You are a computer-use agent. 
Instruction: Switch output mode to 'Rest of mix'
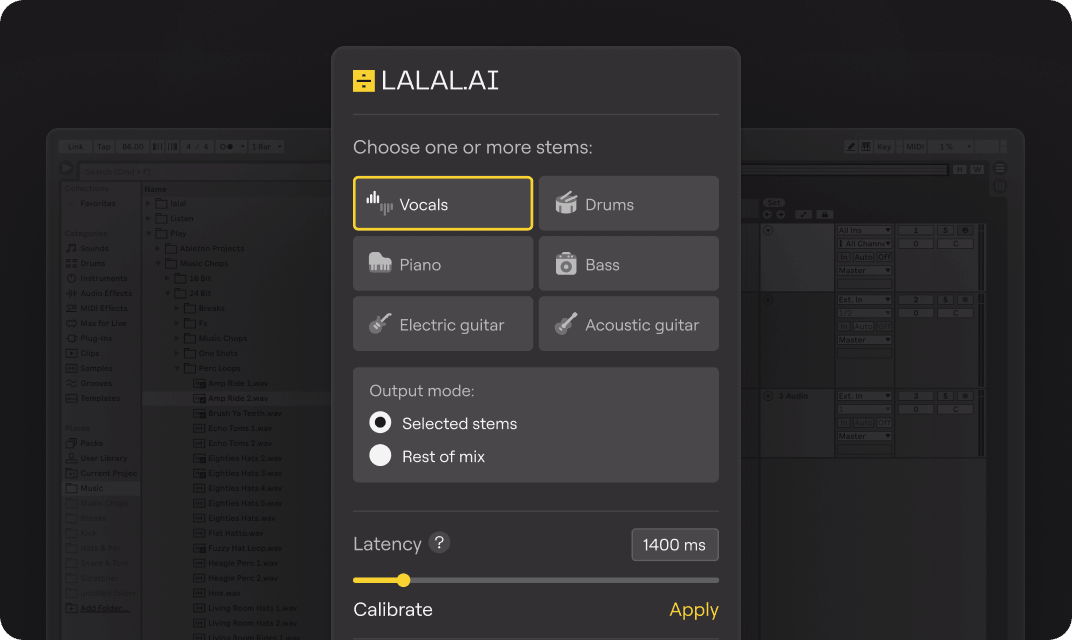click(380, 456)
